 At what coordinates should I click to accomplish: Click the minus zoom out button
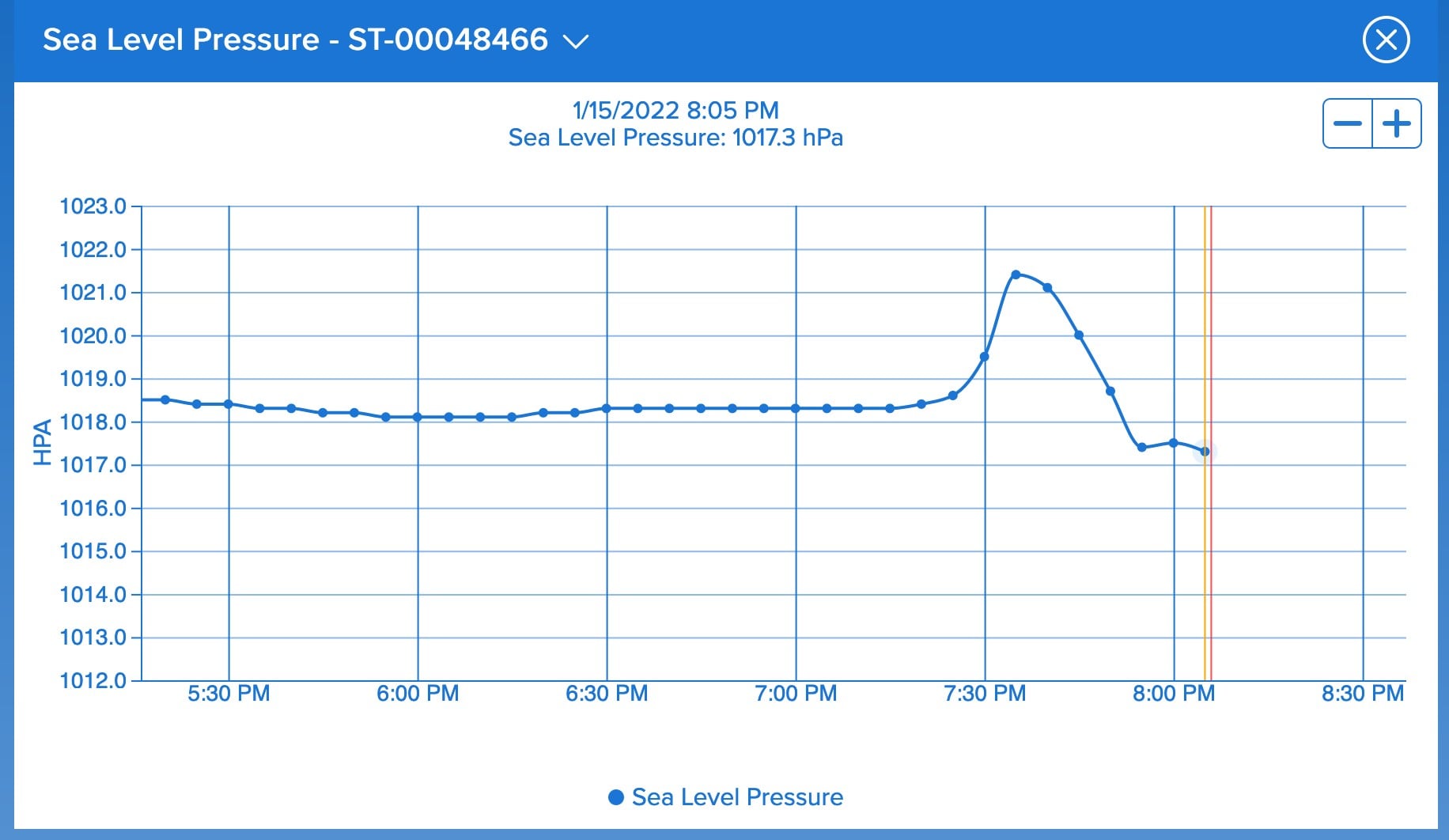(1348, 123)
